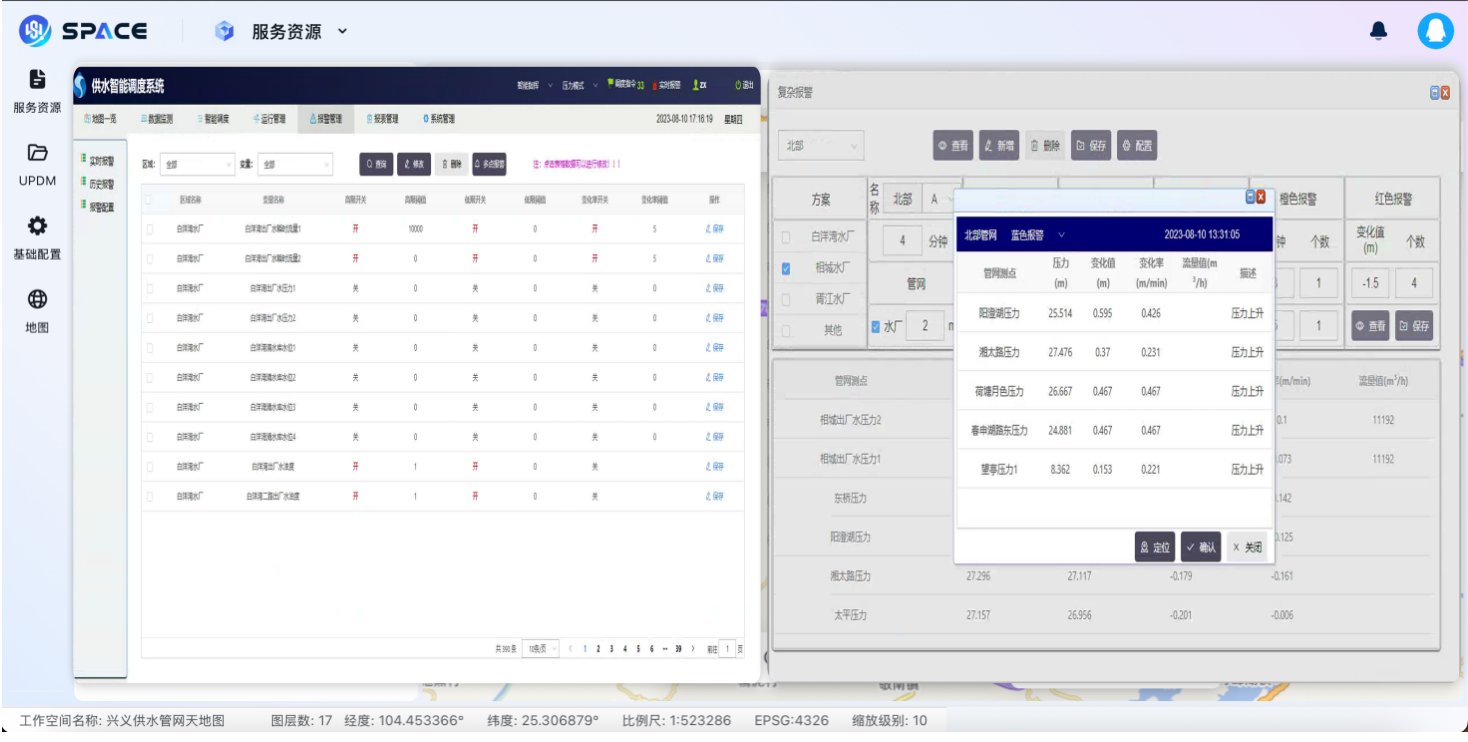Viewport: 1468px width, 742px height.
Task: Select 历史报警 in the left menu
Action: (x=98, y=184)
